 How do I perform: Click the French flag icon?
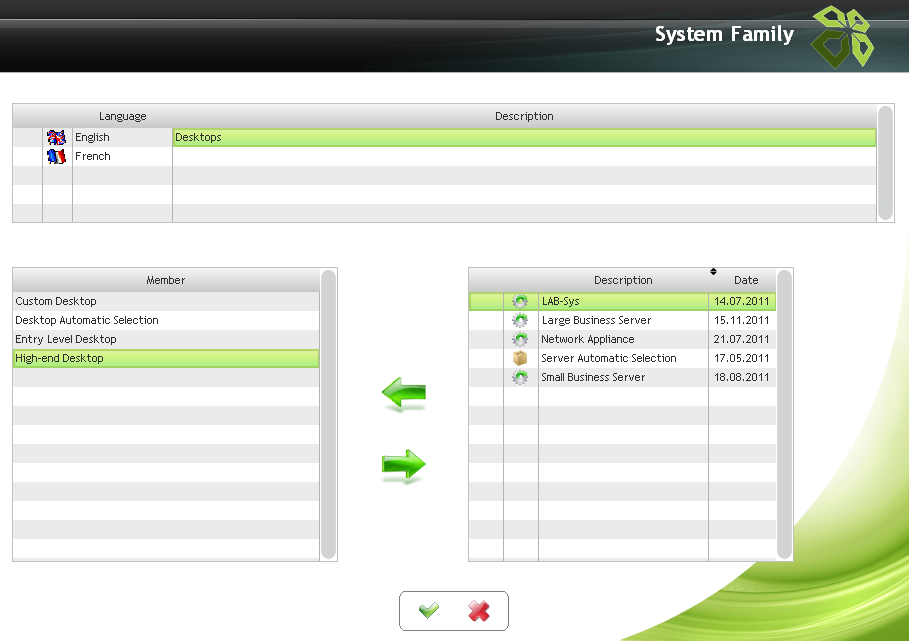point(56,156)
